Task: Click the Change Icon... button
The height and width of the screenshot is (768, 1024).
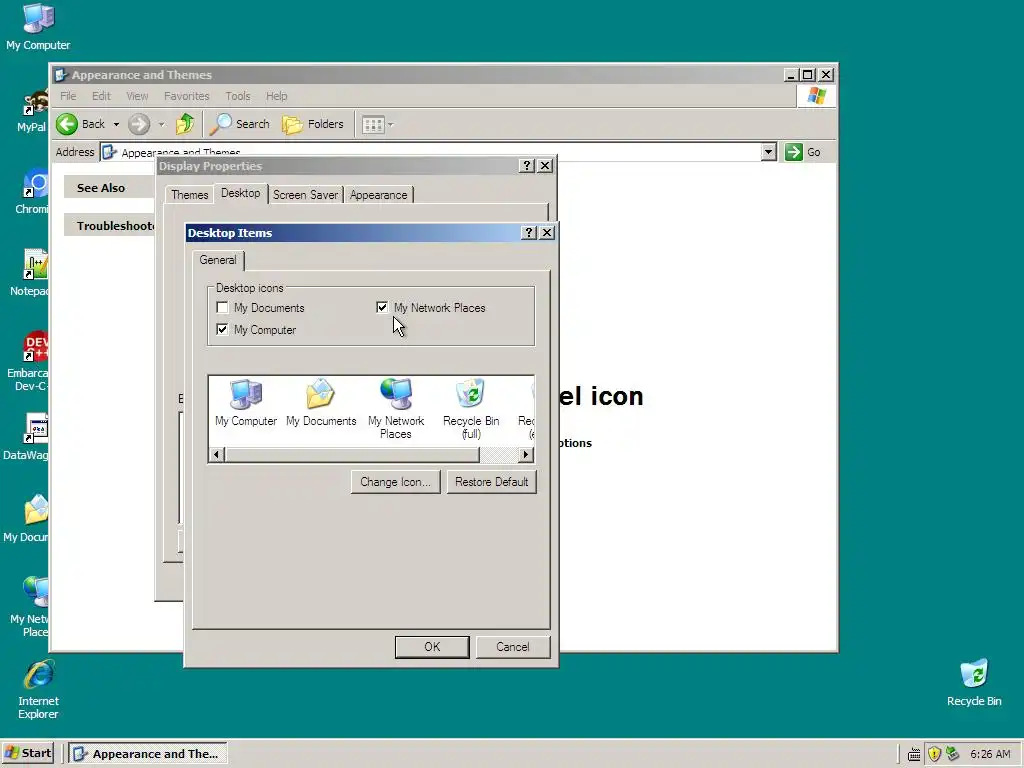Action: (x=395, y=482)
